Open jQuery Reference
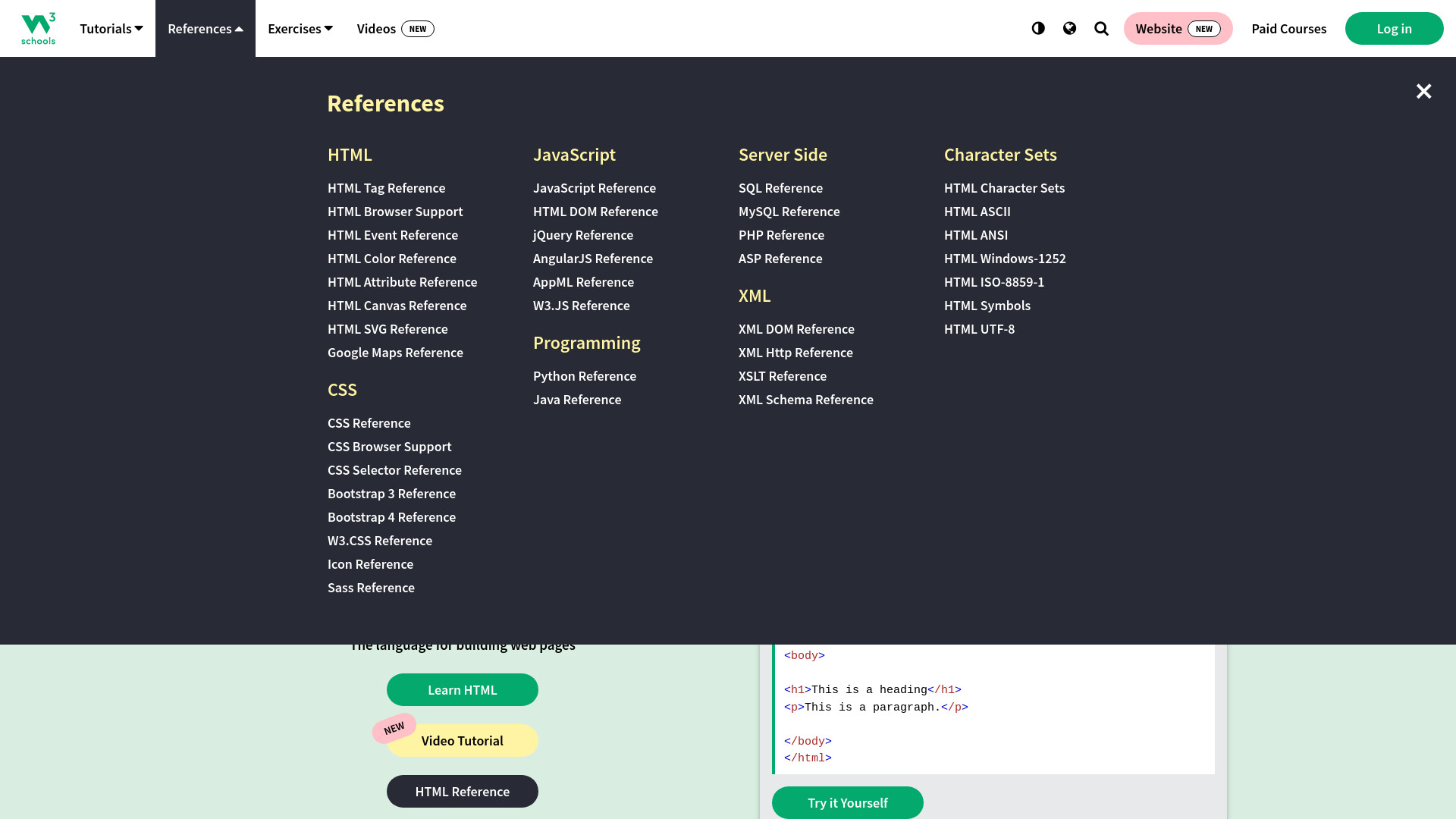The width and height of the screenshot is (1456, 819). tap(583, 235)
